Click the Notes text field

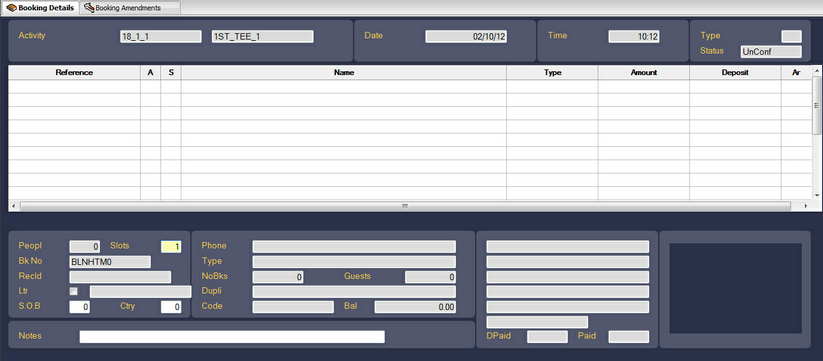[232, 337]
